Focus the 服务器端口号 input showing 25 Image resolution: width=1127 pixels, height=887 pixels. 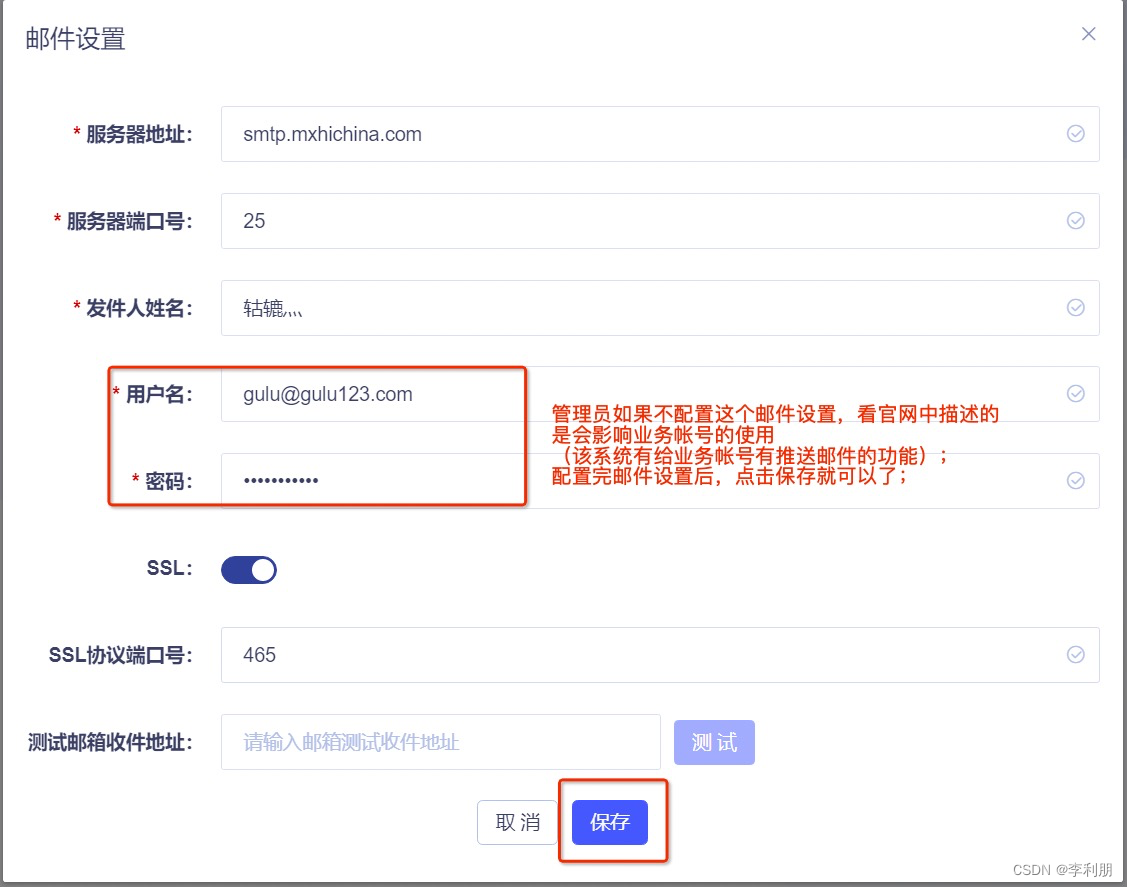point(660,221)
